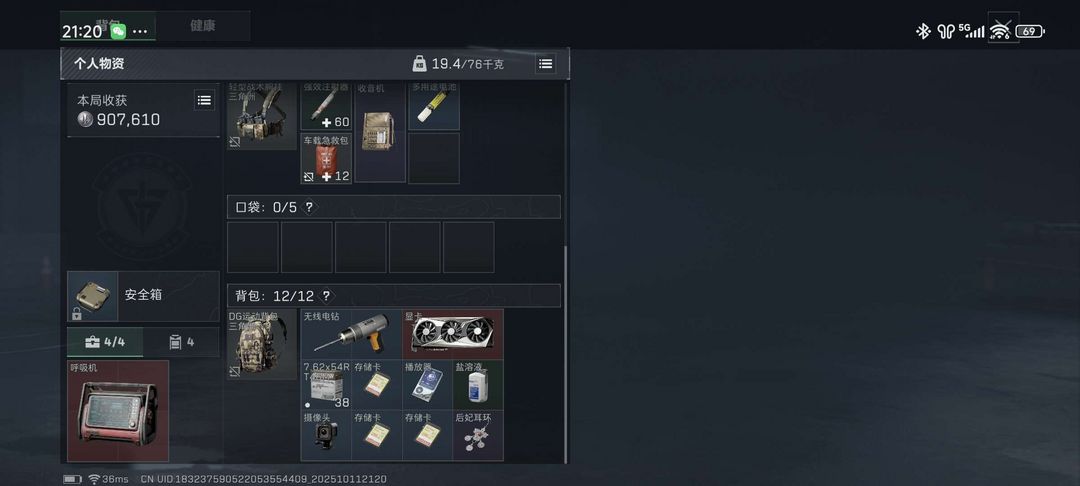Switch to the clipboard 4 tab
Screen dimensions: 1080x486
coord(182,342)
